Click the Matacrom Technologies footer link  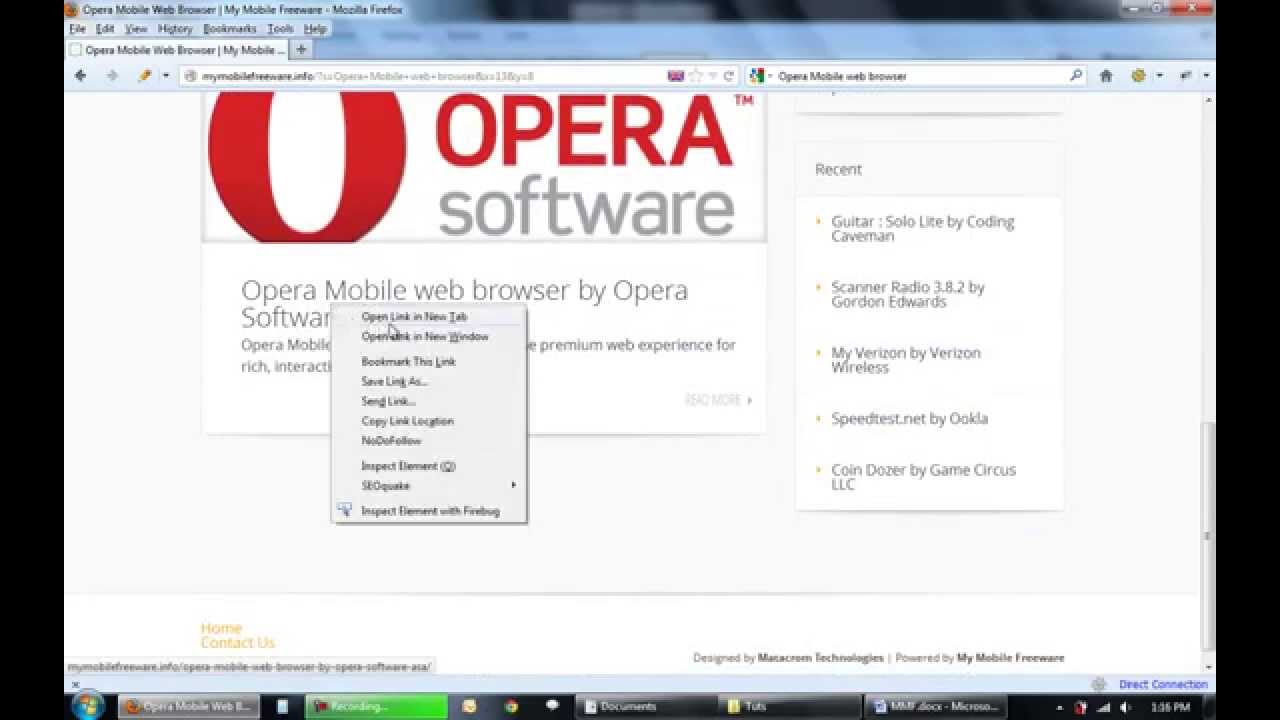click(821, 658)
